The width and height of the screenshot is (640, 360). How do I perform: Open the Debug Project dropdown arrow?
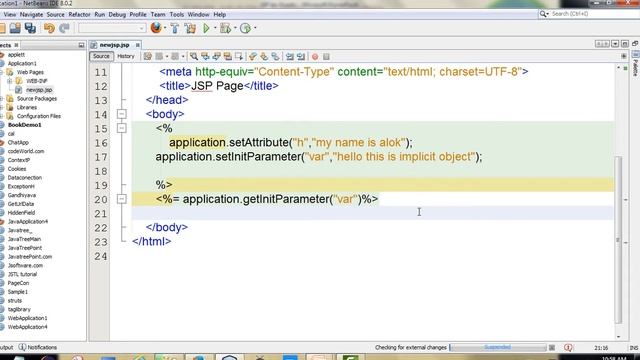235,28
